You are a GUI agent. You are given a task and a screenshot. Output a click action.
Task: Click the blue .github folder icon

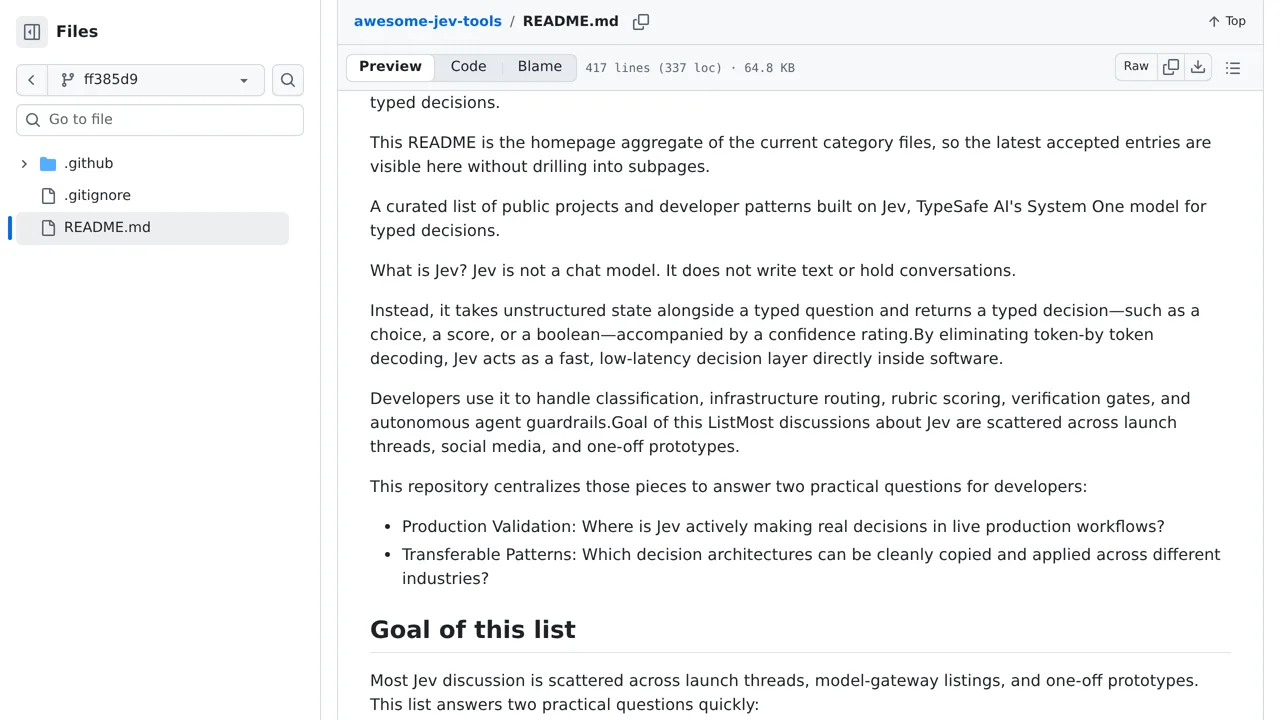coord(48,164)
